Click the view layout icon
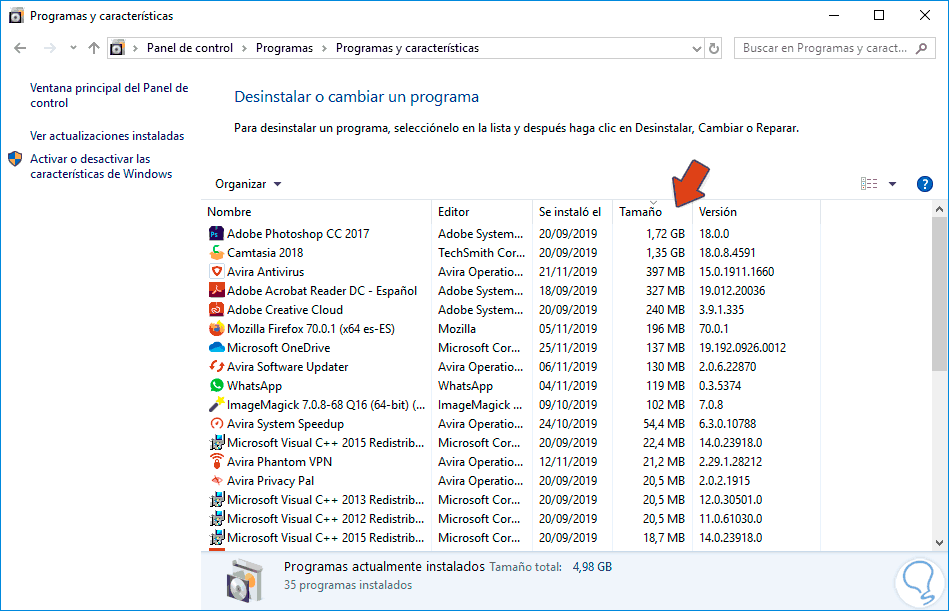 [x=869, y=184]
